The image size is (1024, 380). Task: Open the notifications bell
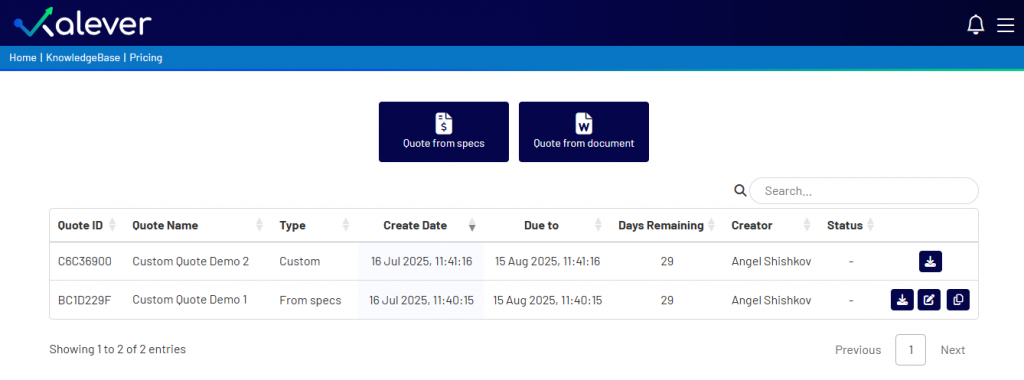point(975,25)
